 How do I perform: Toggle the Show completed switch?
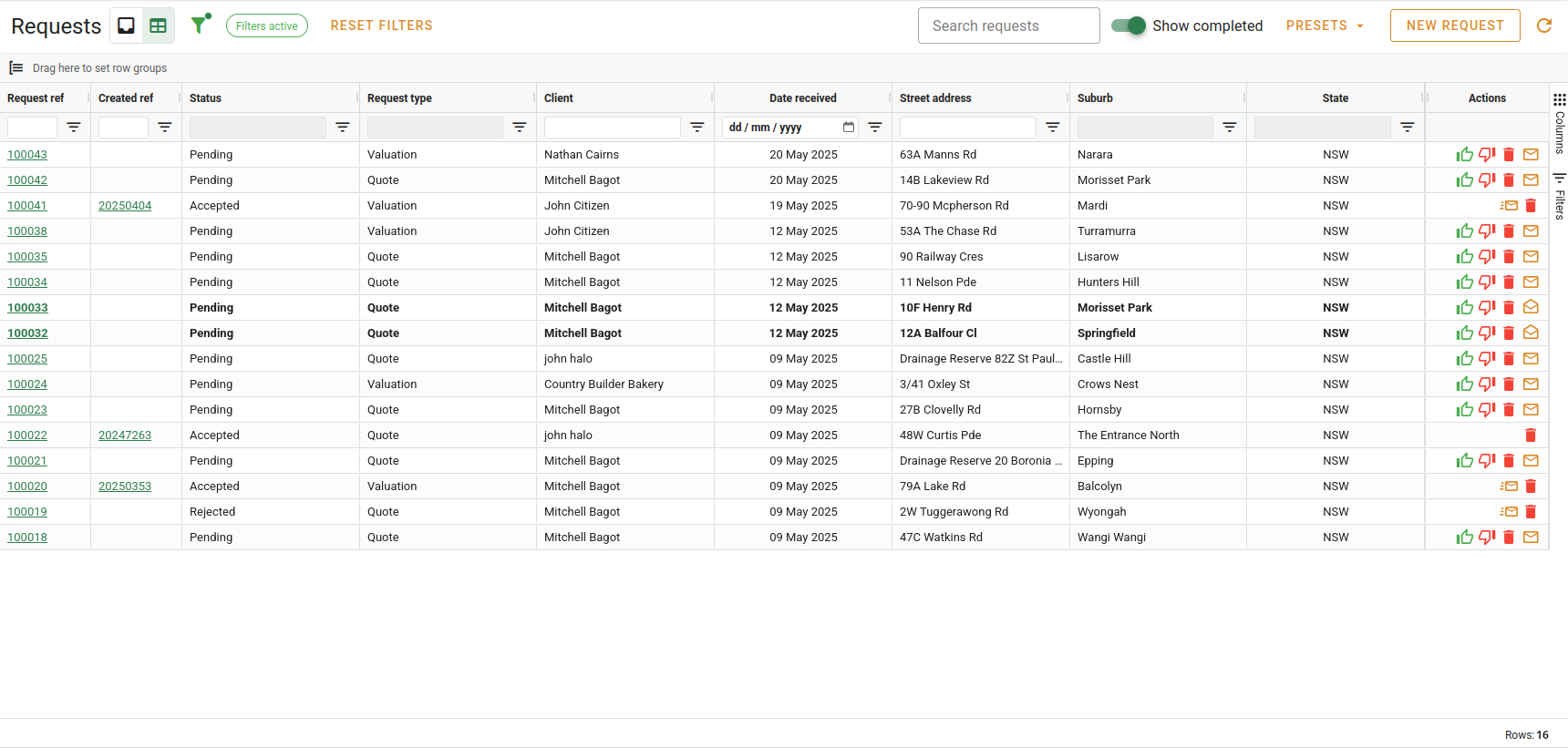point(1128,26)
